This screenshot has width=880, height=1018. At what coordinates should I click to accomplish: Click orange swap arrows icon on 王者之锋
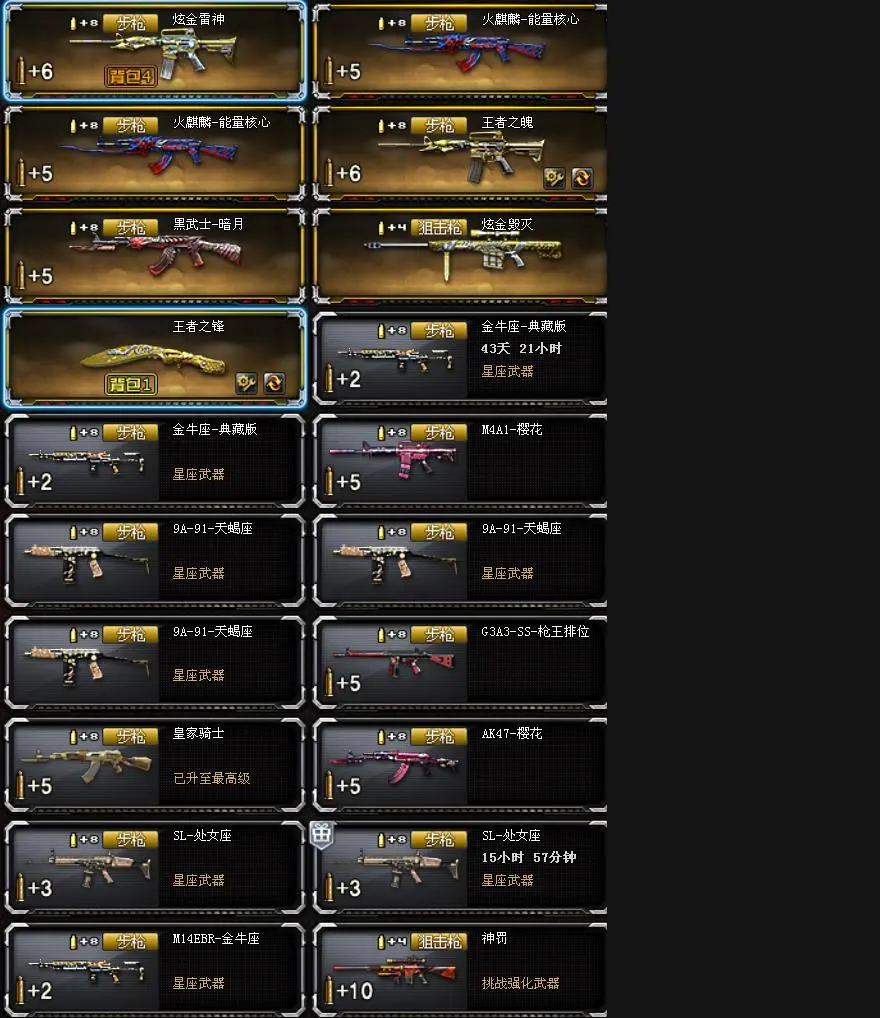point(274,383)
